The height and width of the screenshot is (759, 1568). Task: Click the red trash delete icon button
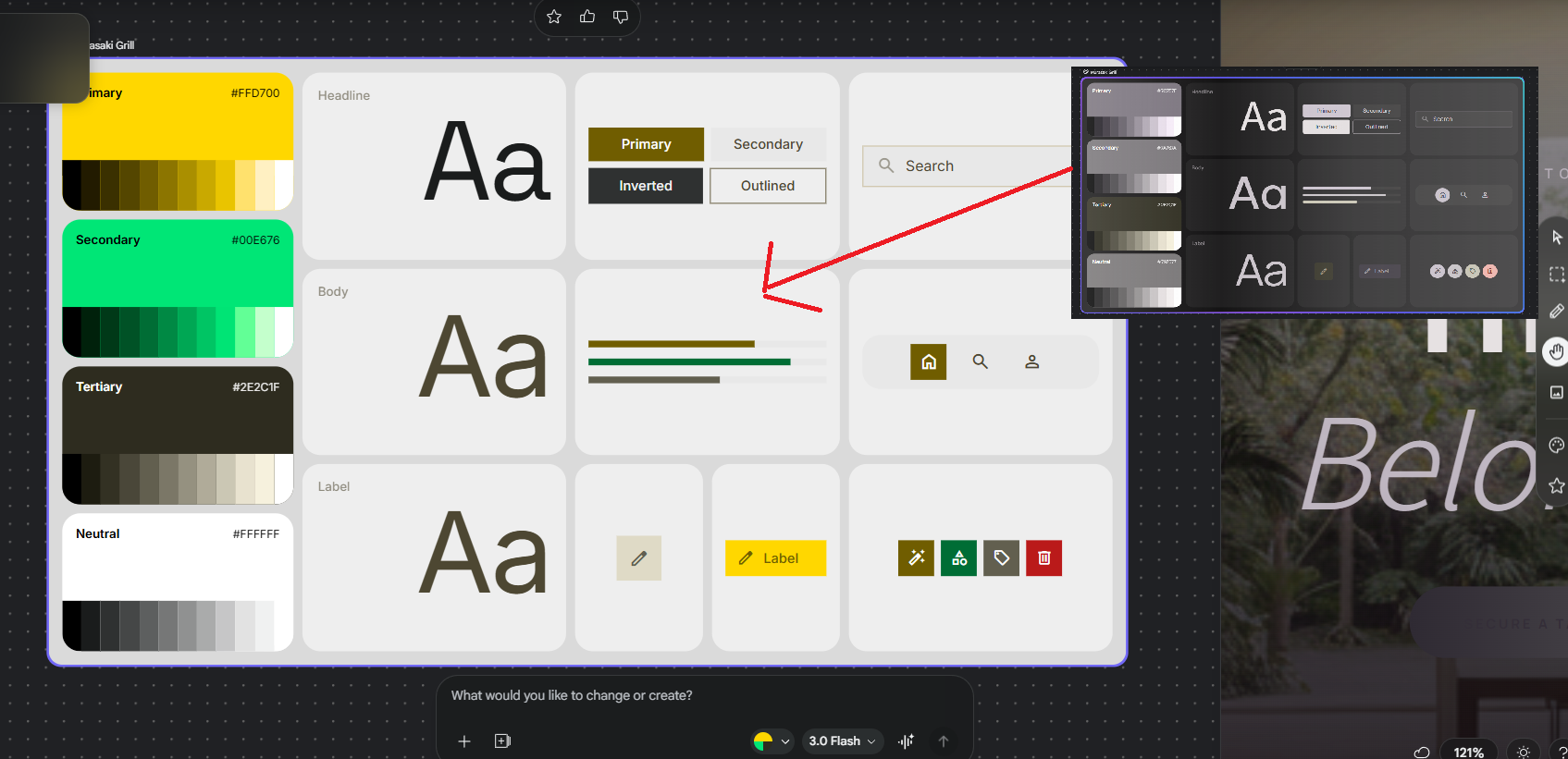[1043, 558]
